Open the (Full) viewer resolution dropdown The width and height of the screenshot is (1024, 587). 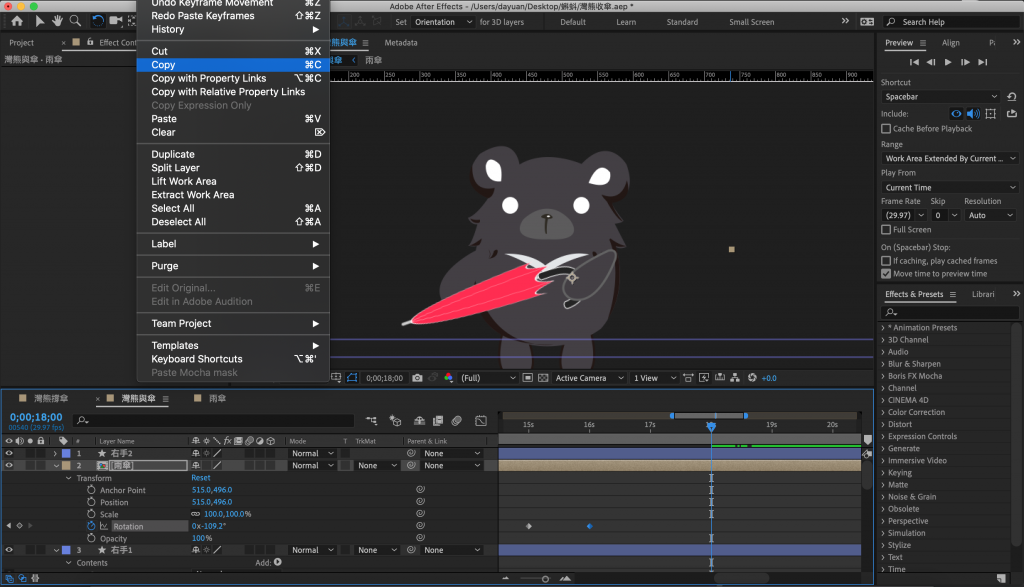[488, 378]
